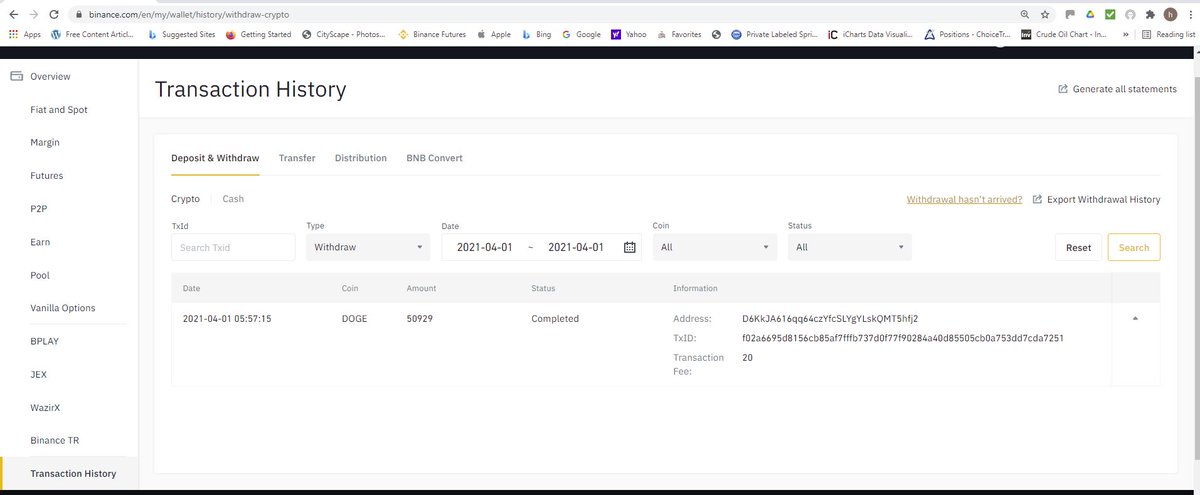Open Private Labeled Spri bookmark
Image resolution: width=1200 pixels, height=495 pixels.
click(775, 34)
